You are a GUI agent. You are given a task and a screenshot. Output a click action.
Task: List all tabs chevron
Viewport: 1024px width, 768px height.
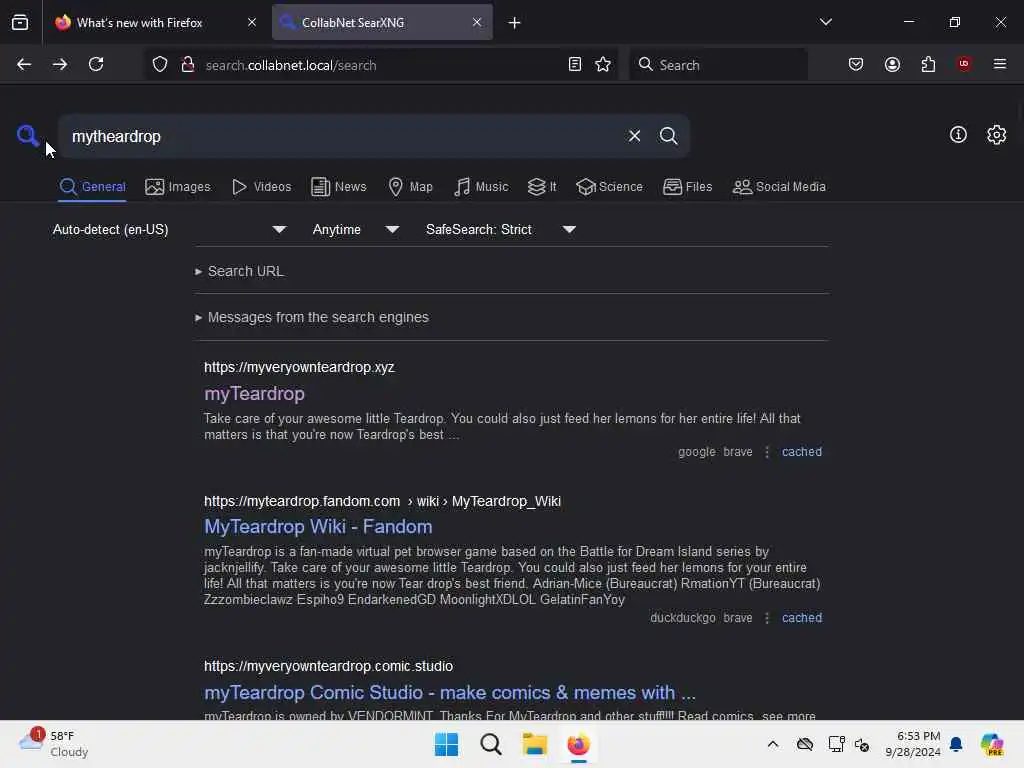click(x=825, y=22)
